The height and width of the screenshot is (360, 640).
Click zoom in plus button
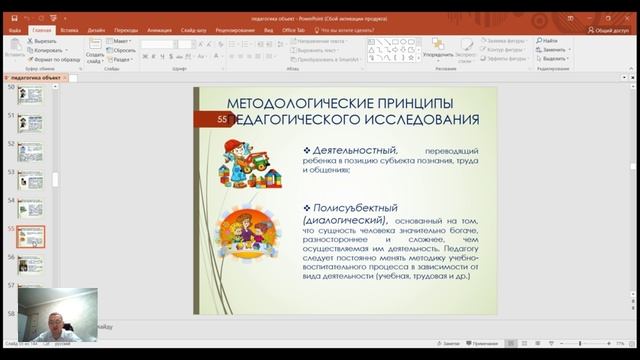click(609, 344)
